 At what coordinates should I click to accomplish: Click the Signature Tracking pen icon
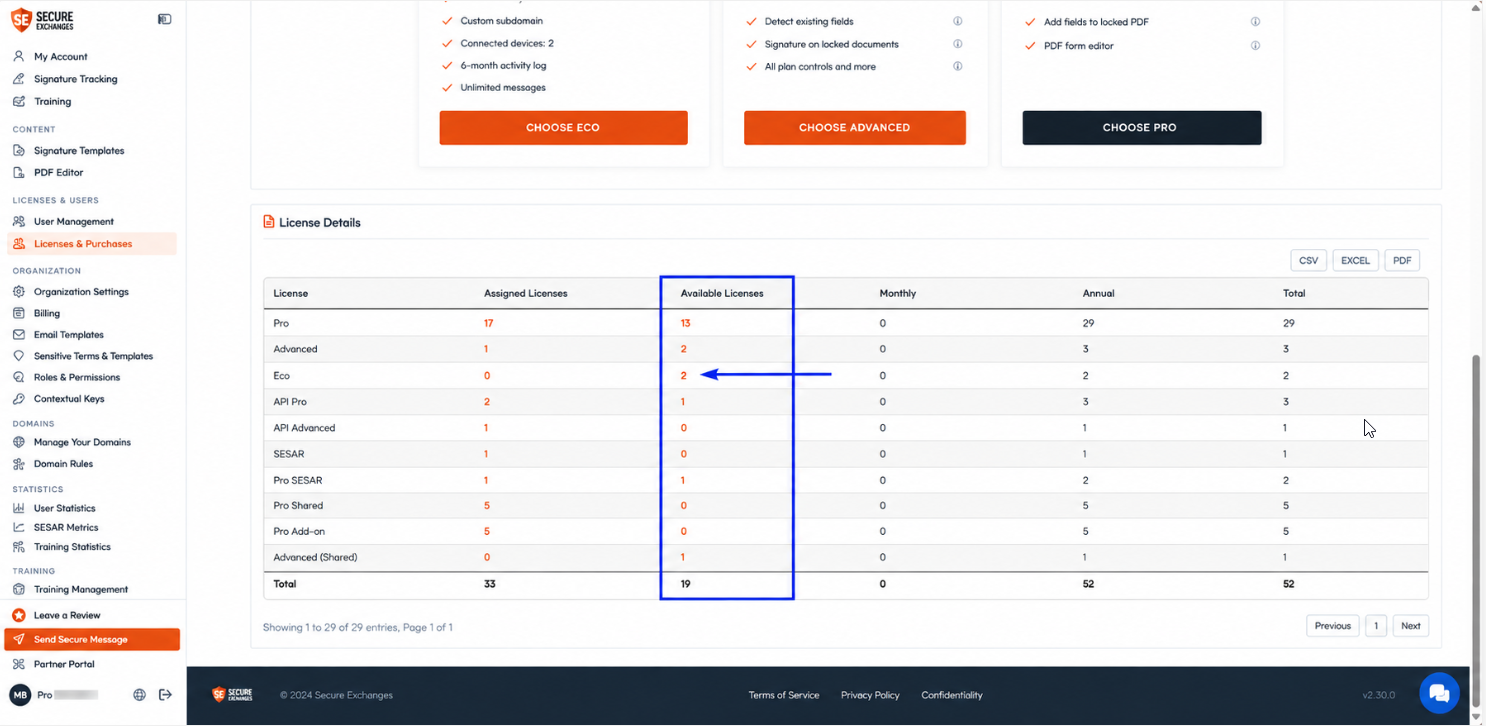coord(19,78)
